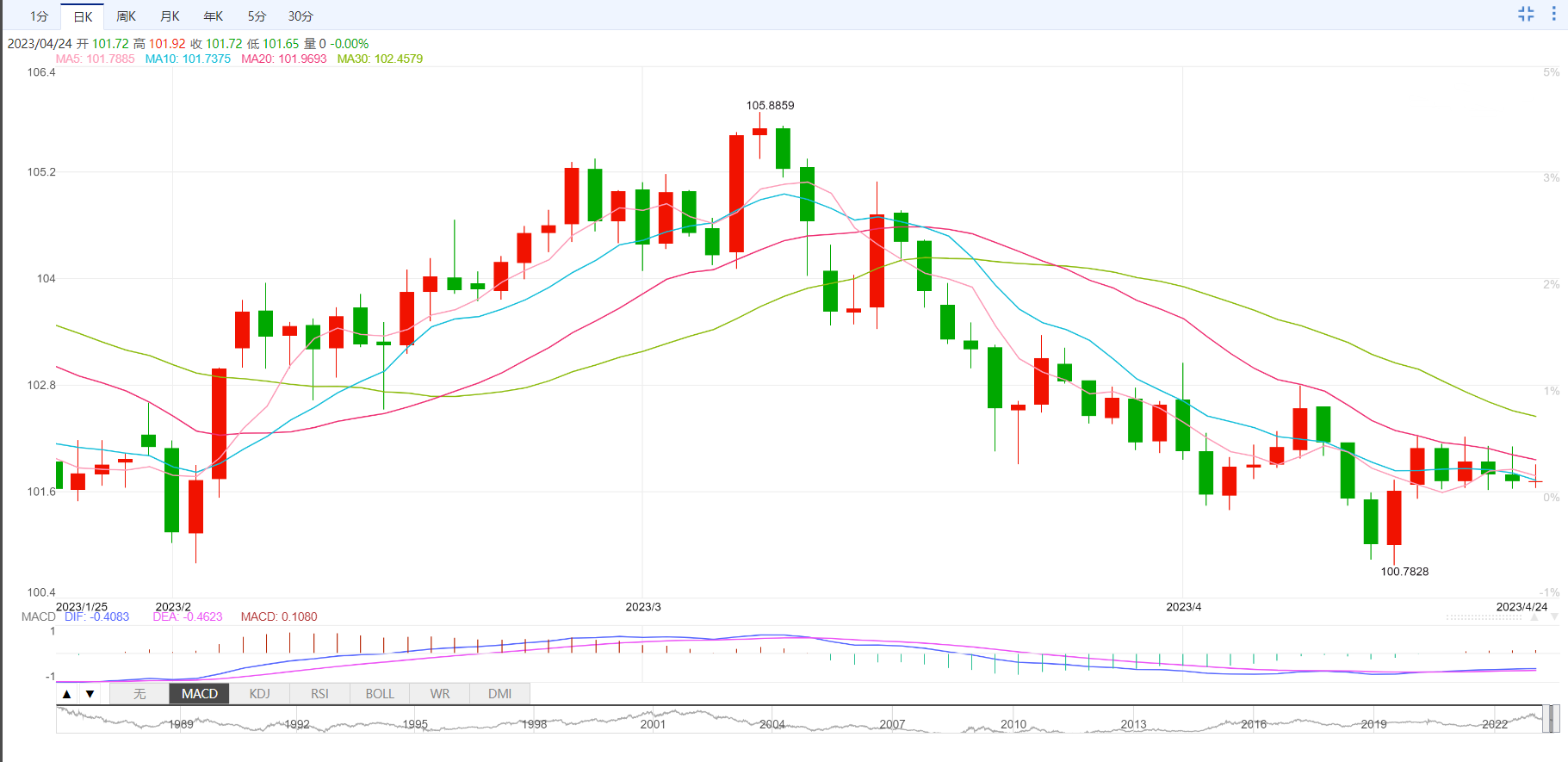This screenshot has height=762, width=1568.
Task: Click the 2023/4/24 x-axis end date
Action: pyautogui.click(x=1522, y=607)
